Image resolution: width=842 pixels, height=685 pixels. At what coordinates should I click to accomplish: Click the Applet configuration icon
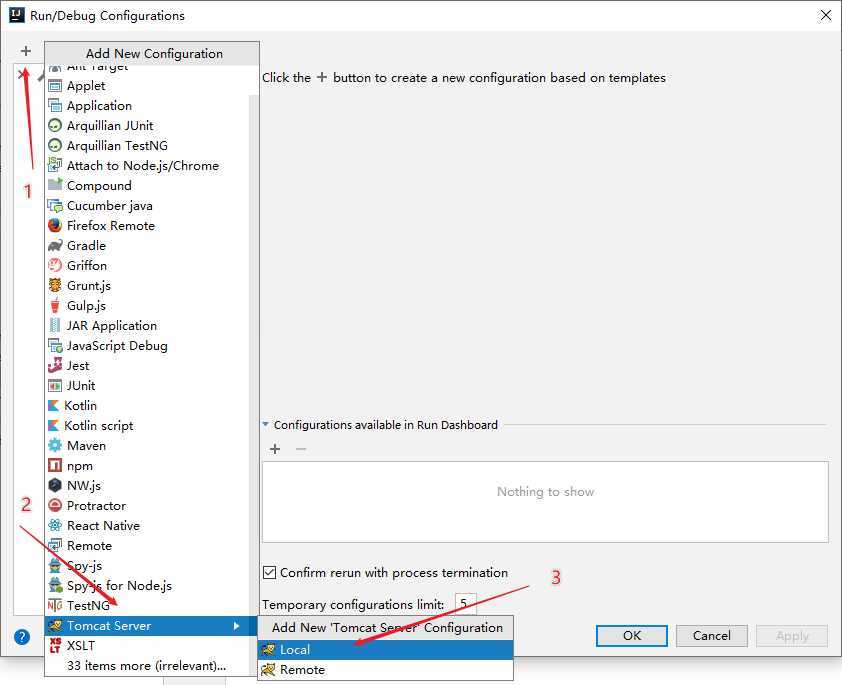click(x=55, y=86)
